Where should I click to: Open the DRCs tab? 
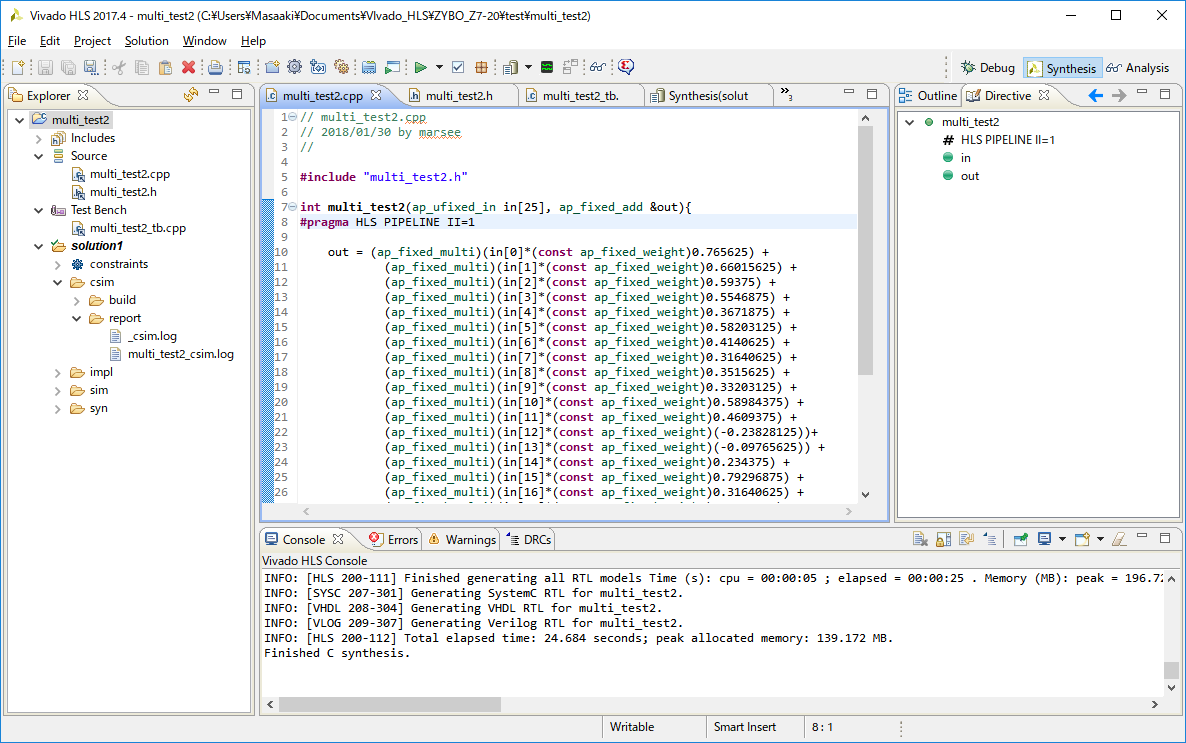[529, 539]
